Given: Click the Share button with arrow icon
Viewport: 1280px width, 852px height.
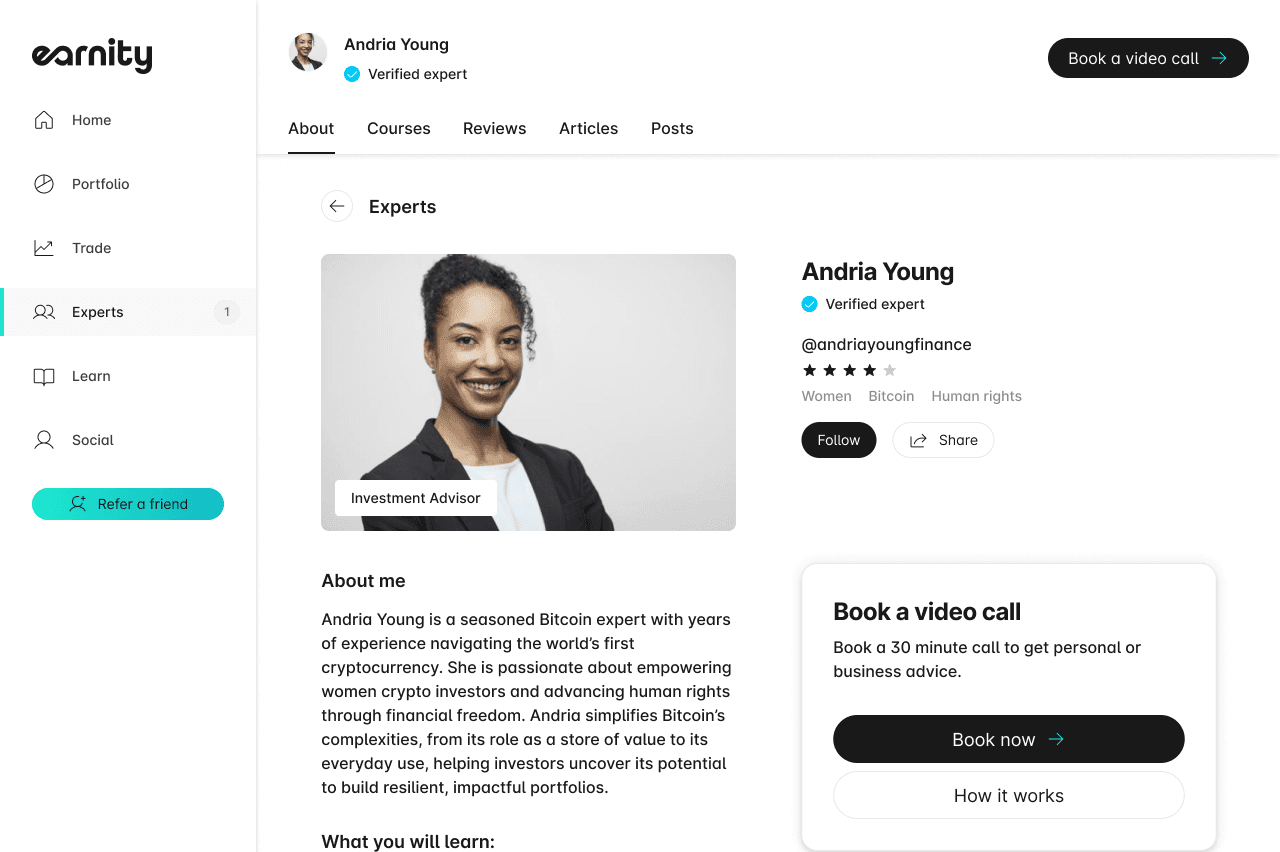Looking at the screenshot, I should tap(943, 440).
